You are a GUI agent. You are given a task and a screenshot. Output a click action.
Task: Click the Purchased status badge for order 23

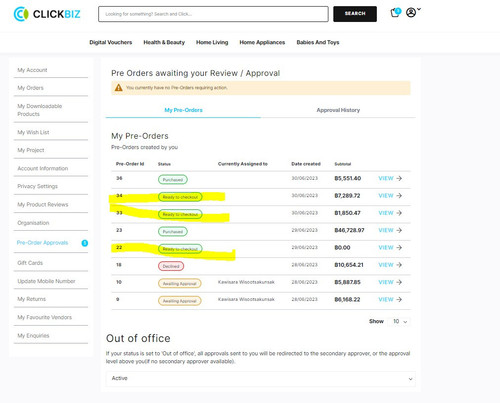pos(173,232)
